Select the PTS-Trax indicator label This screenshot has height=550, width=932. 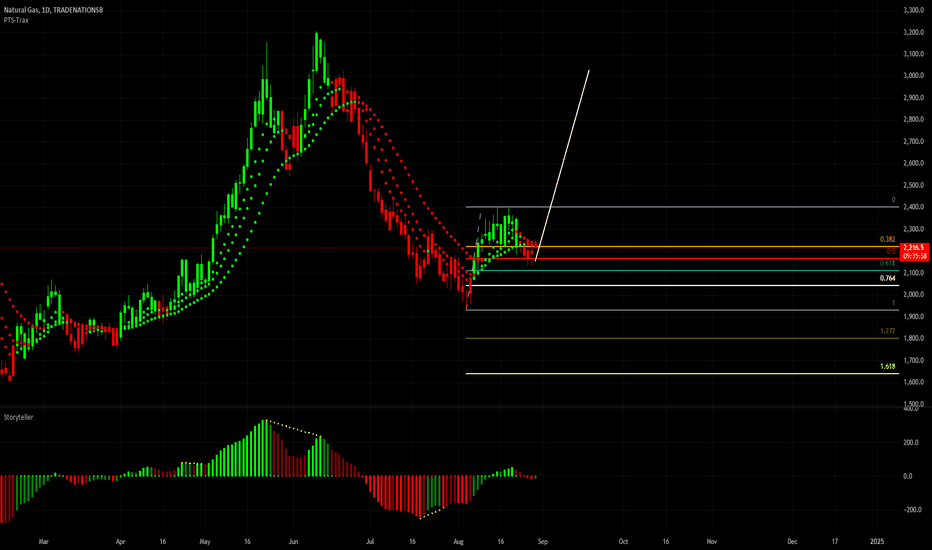(x=16, y=20)
